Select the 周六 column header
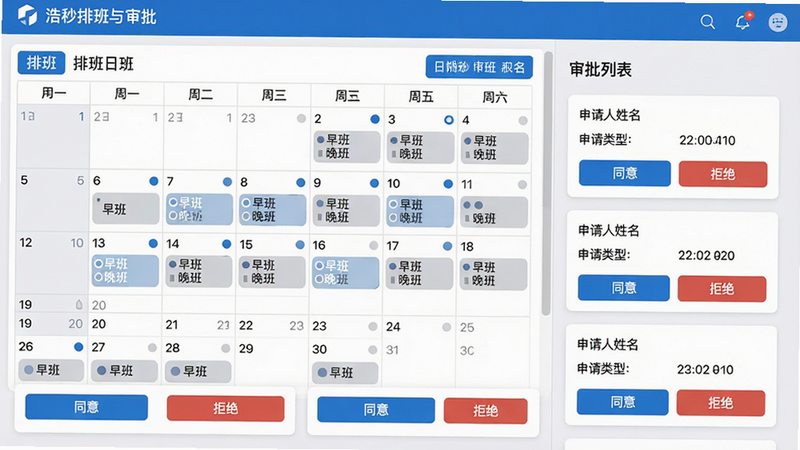 click(x=494, y=97)
